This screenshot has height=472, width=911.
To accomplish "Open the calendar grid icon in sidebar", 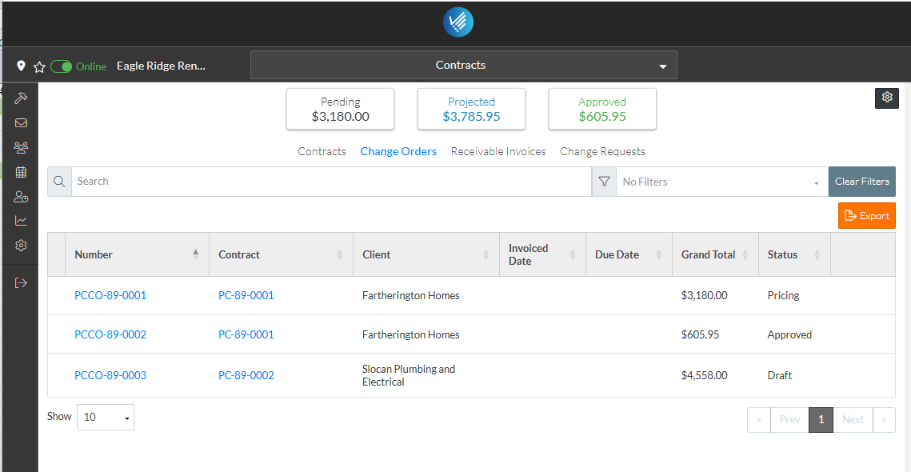I will point(20,172).
